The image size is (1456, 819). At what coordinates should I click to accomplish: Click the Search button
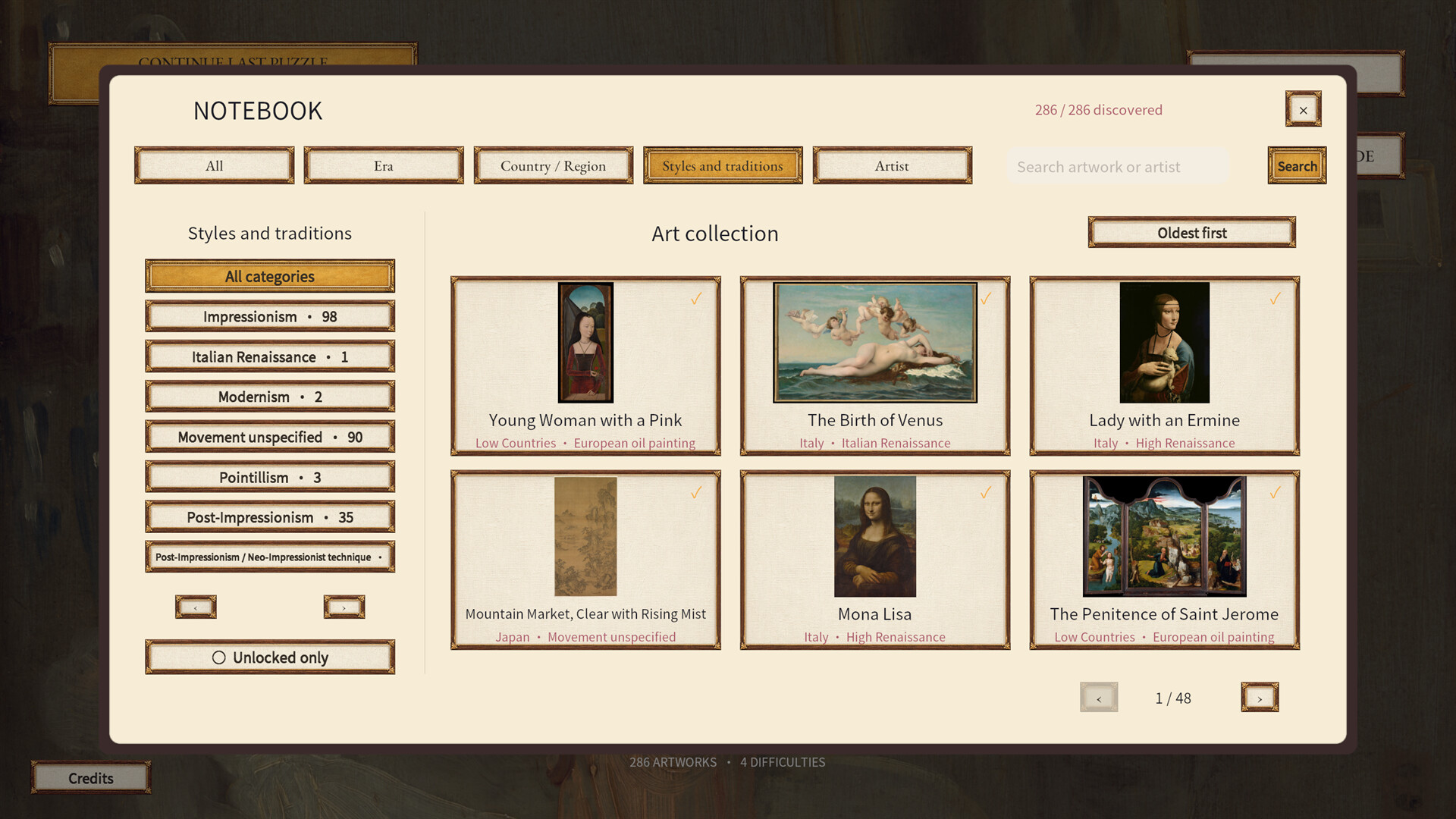[x=1297, y=165]
